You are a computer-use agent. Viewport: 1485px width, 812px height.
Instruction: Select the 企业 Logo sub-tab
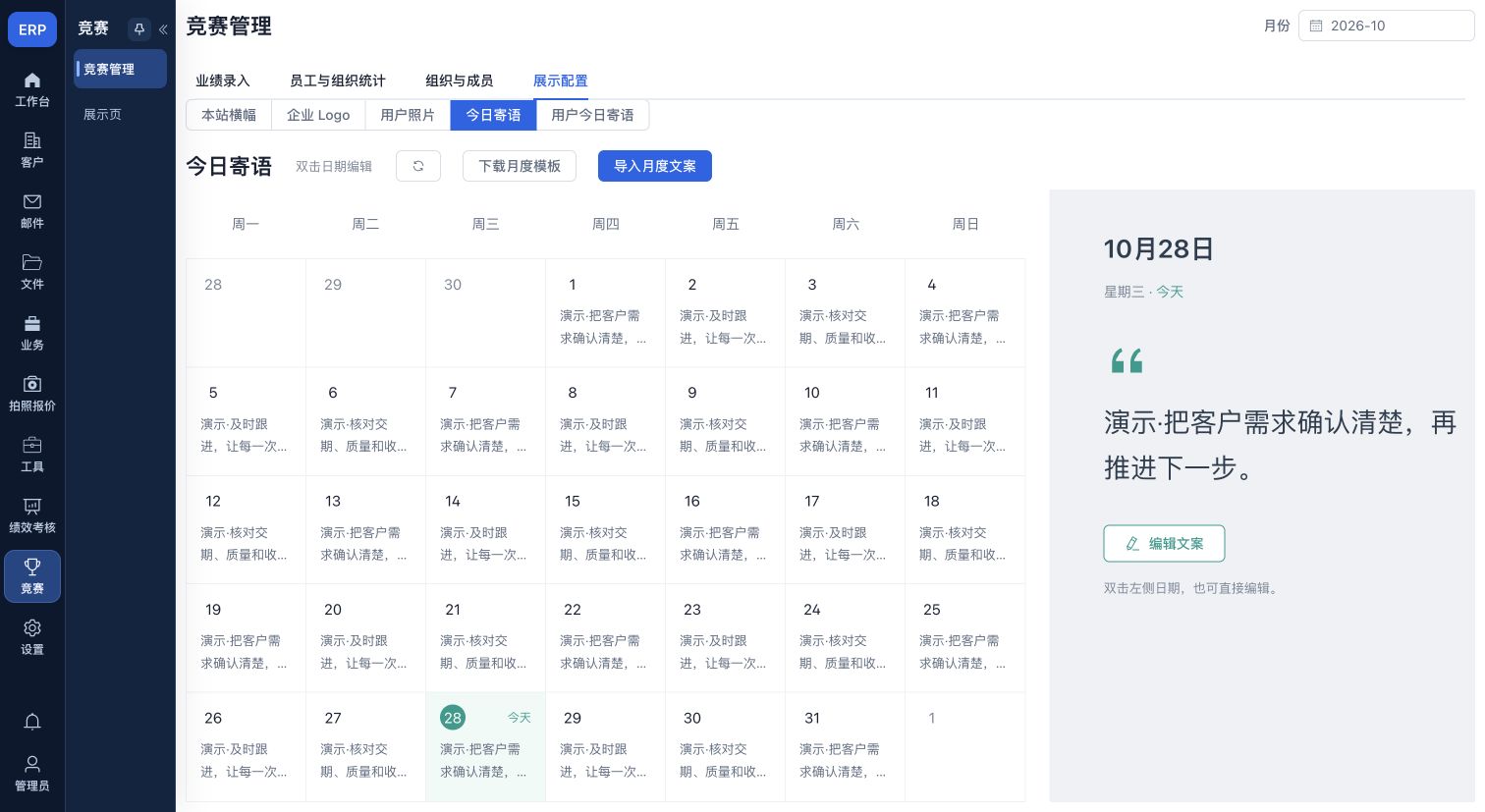tap(318, 115)
